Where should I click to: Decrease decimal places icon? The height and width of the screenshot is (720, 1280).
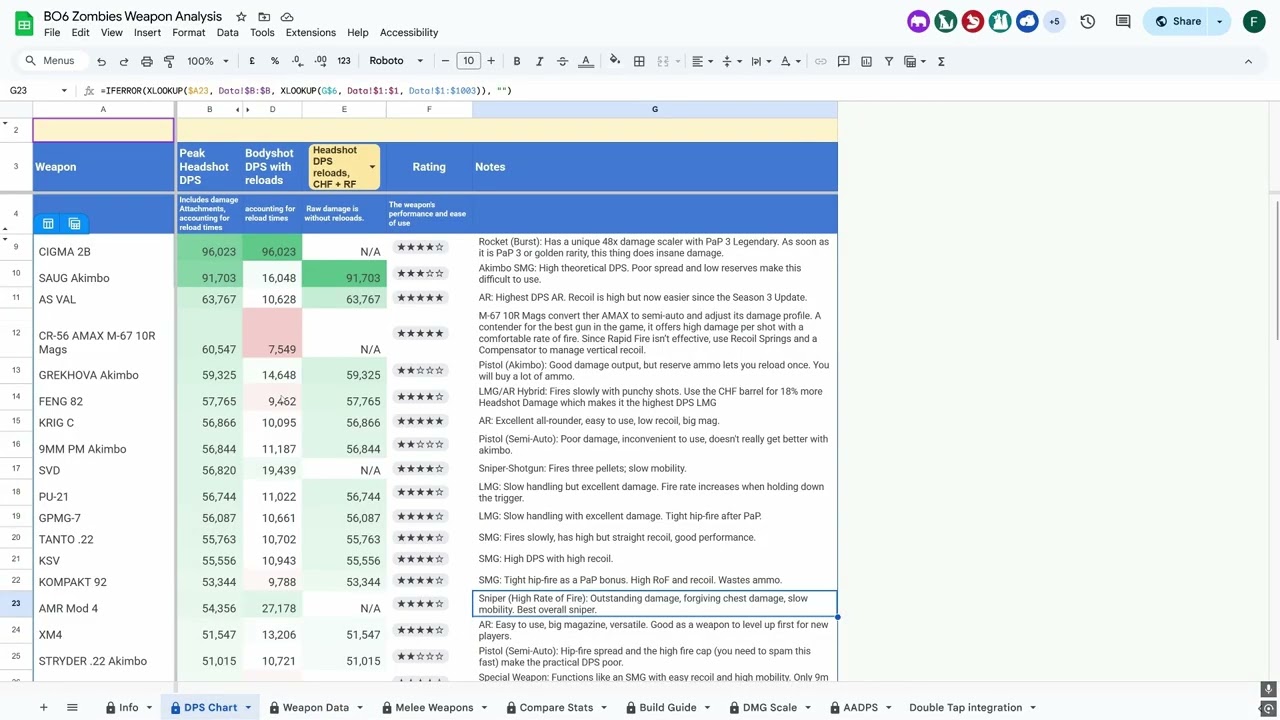(297, 61)
